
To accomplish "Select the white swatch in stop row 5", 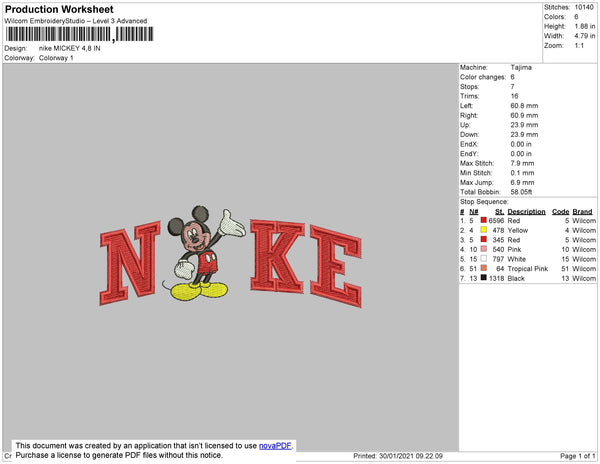I will coord(484,258).
